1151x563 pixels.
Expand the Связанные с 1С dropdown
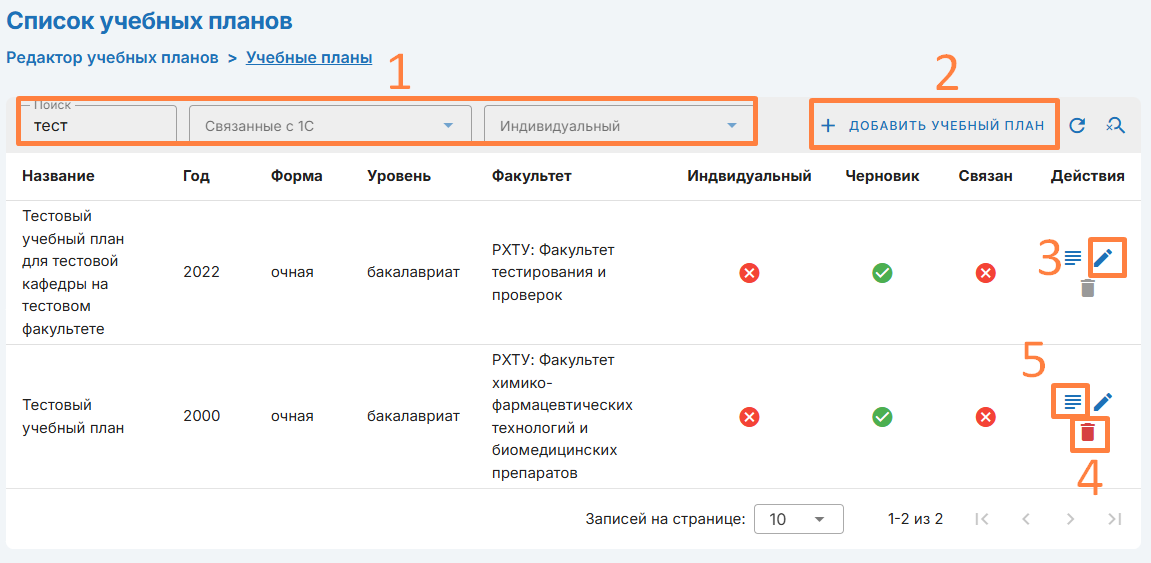coord(329,126)
